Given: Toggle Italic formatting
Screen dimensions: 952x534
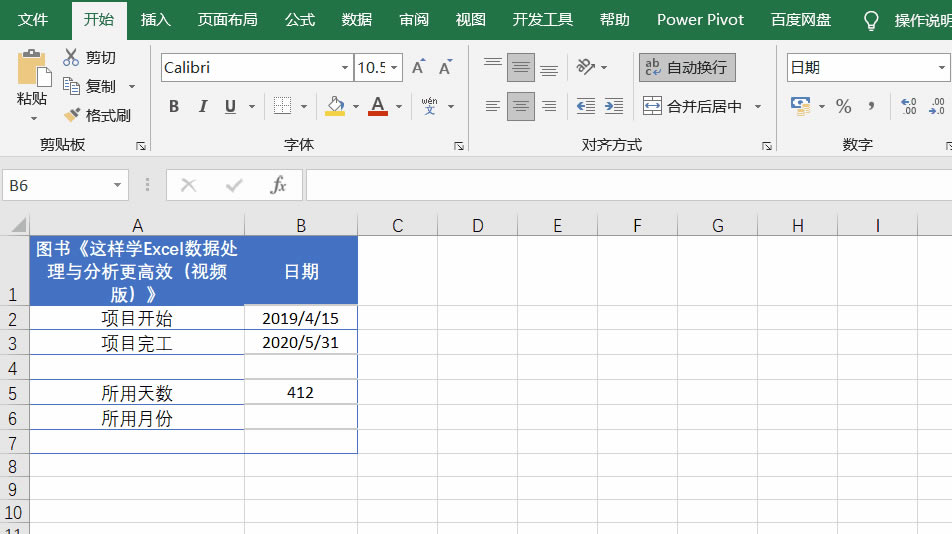Looking at the screenshot, I should 203,106.
